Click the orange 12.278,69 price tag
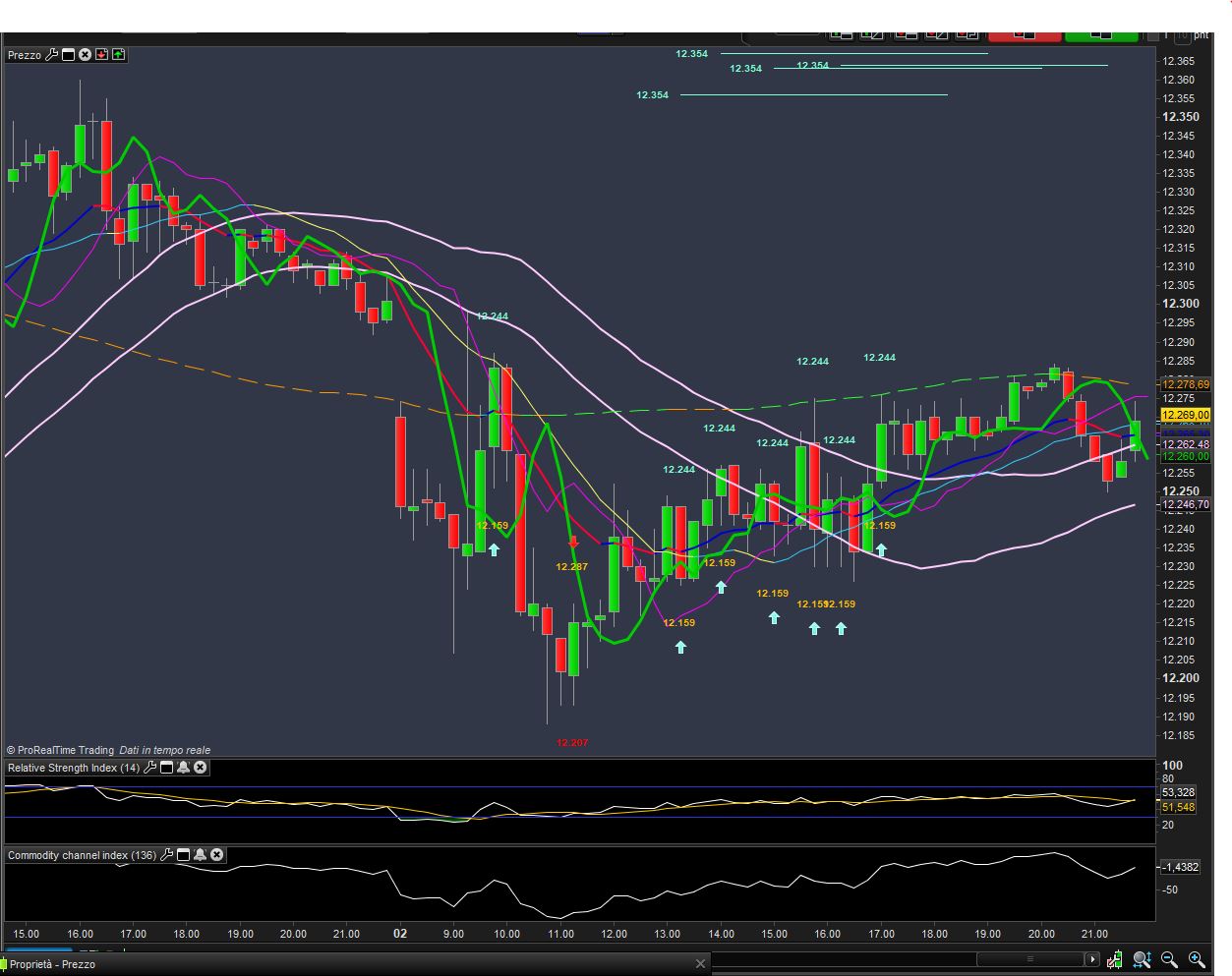This screenshot has height=976, width=1232. click(1185, 384)
